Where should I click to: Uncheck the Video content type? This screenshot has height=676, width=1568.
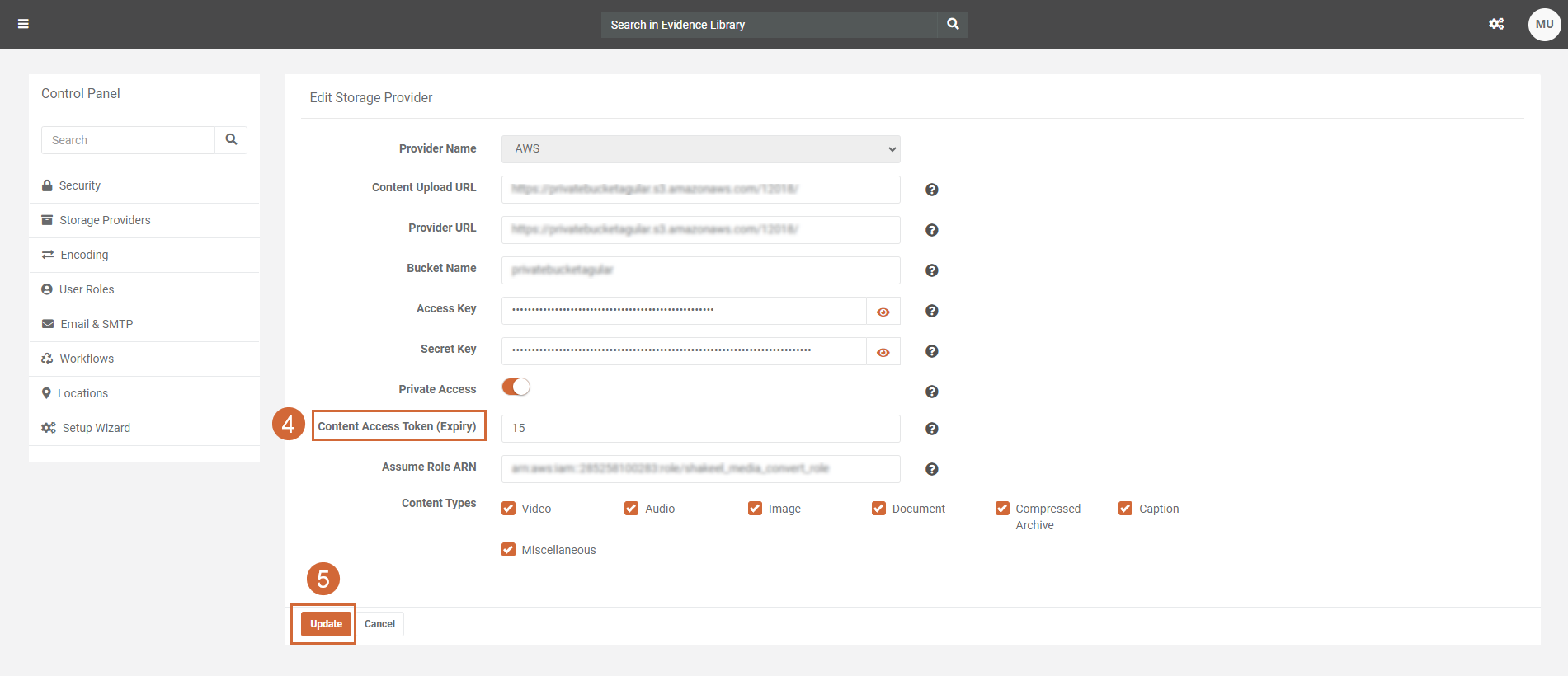point(508,509)
